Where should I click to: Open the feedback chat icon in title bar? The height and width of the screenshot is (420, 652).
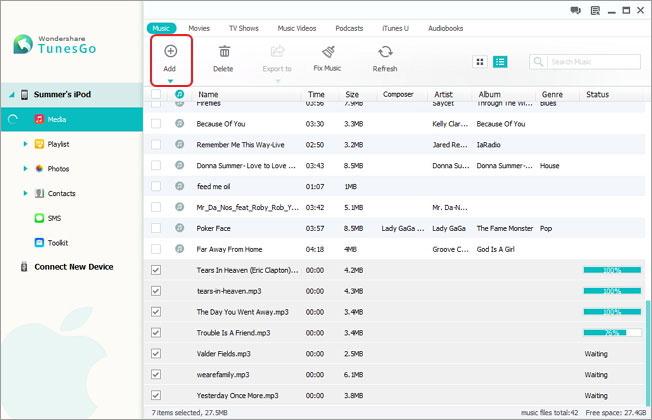[x=575, y=10]
